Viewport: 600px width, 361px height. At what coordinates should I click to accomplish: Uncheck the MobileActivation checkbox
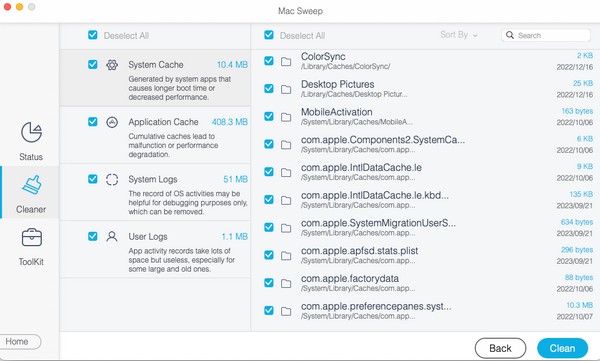[x=269, y=116]
